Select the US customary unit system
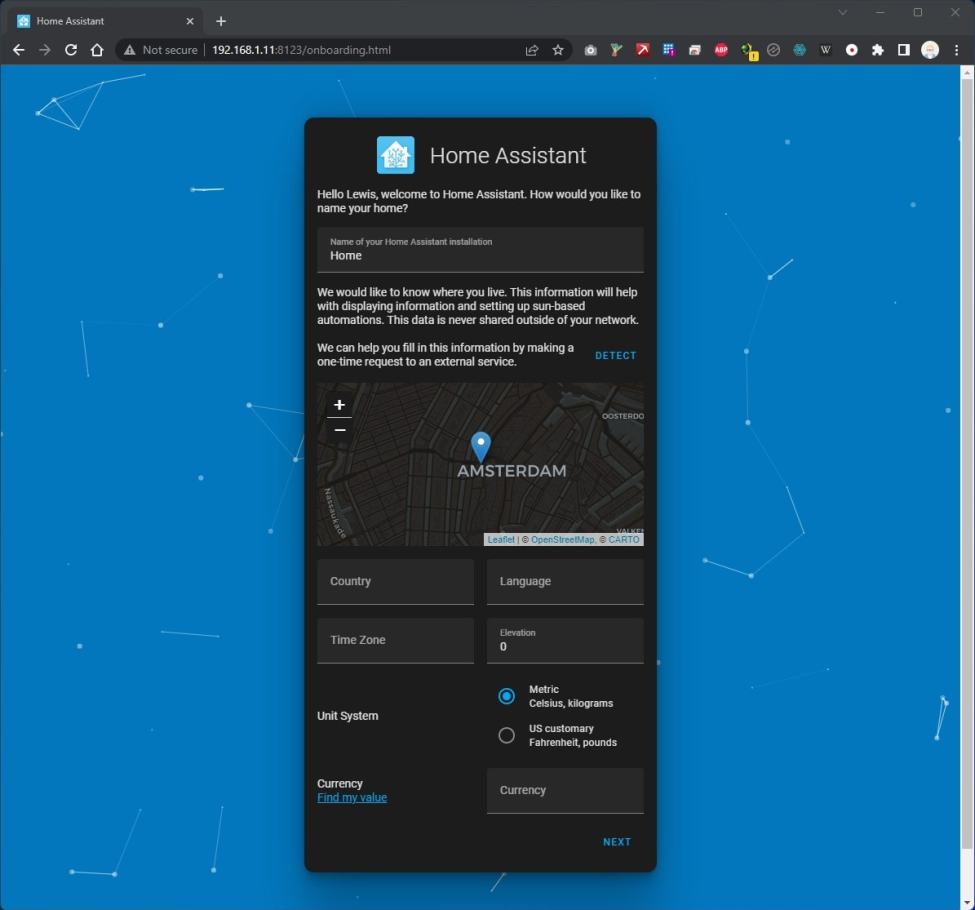975x910 pixels. (506, 735)
